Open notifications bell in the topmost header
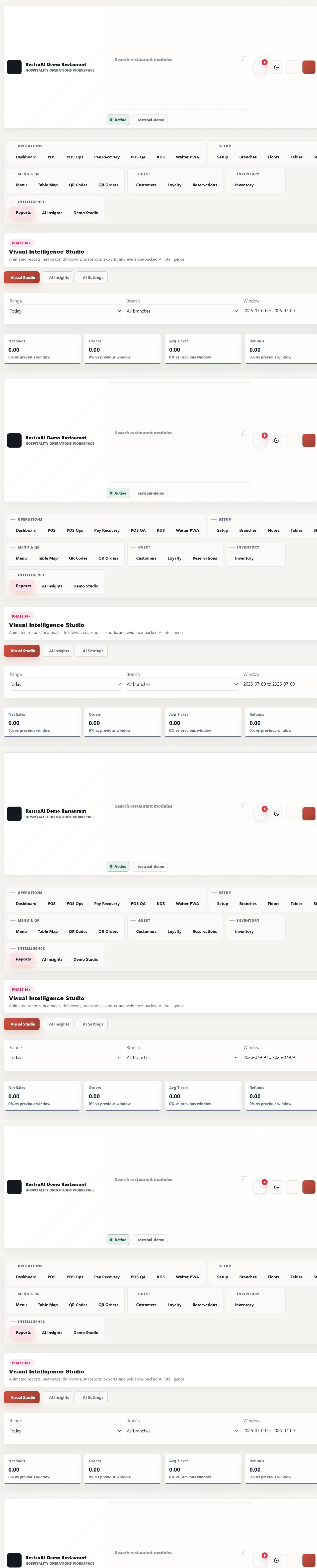This screenshot has width=317, height=1568. (260, 67)
